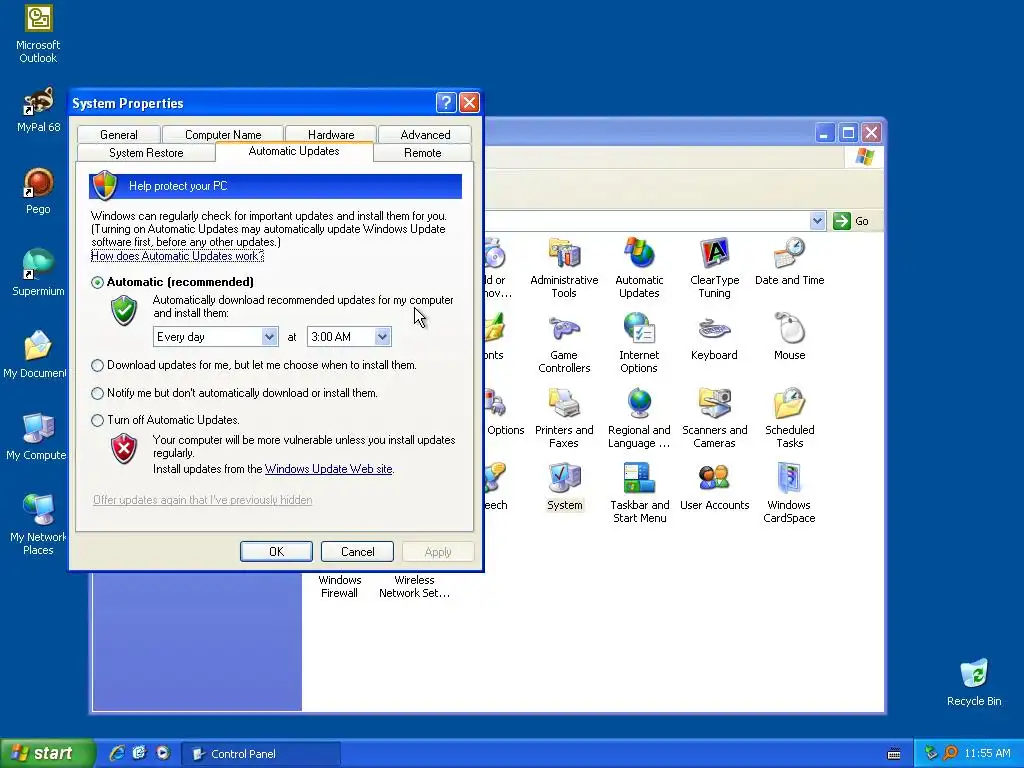Launch media player from quick launch
1024x768 pixels.
click(x=163, y=753)
